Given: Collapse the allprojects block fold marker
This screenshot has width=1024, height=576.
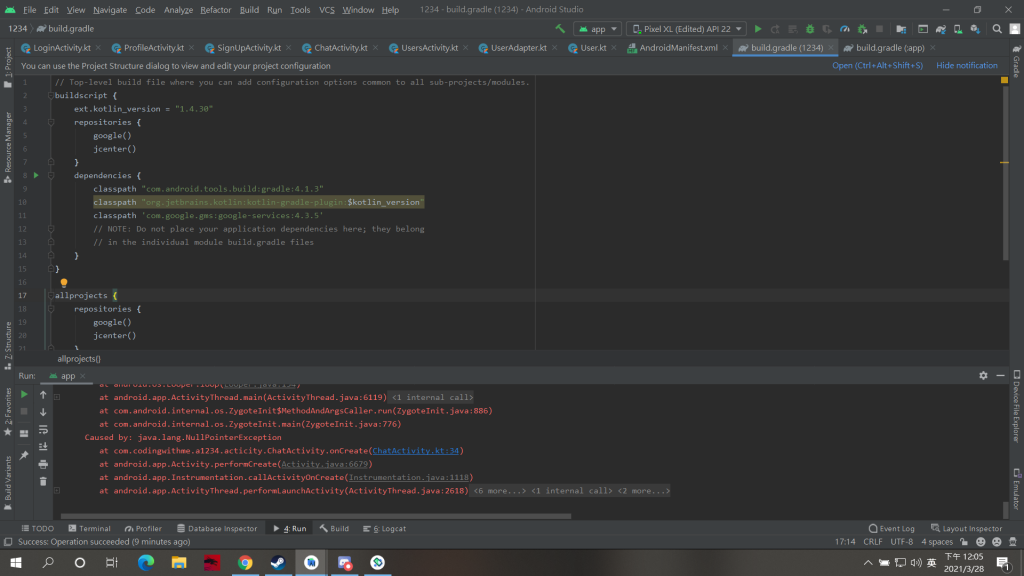Looking at the screenshot, I should coord(51,295).
